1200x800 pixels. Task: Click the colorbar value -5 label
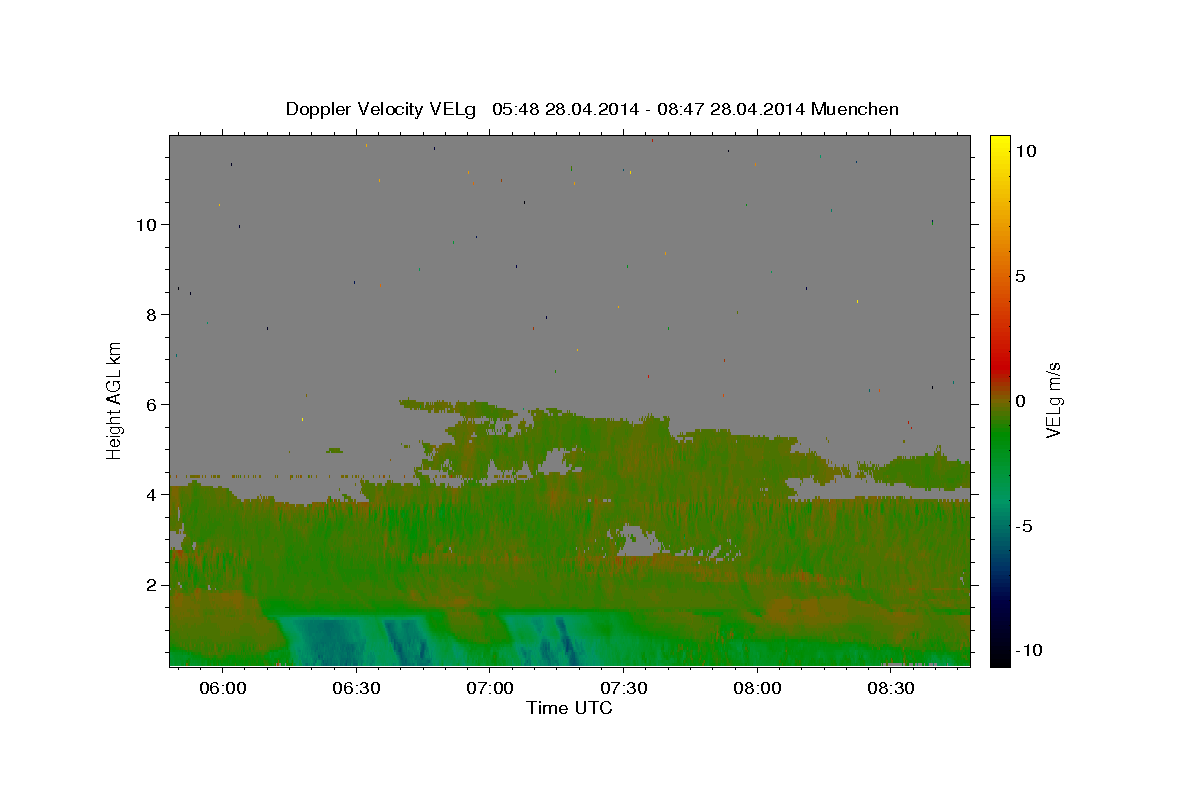[1024, 526]
